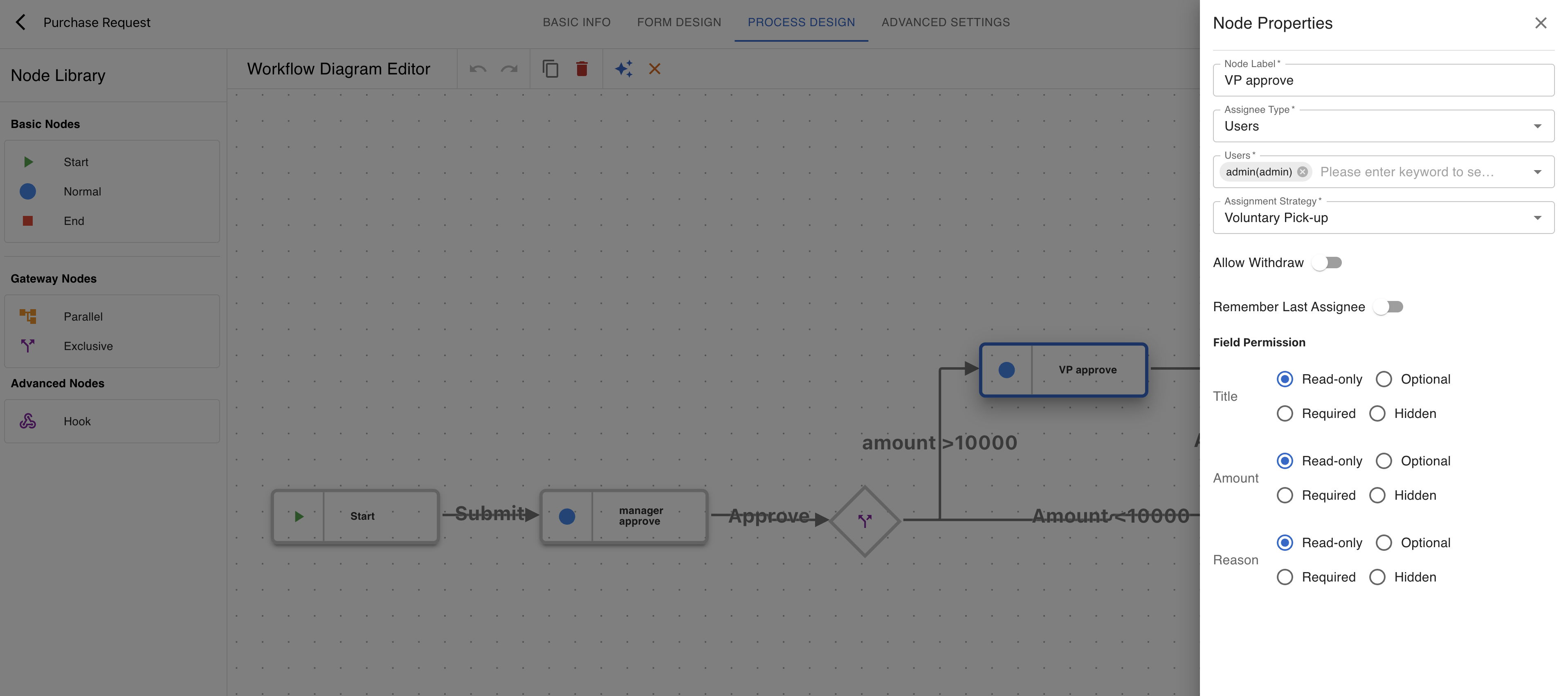Click the redo icon in the editor toolbar
Viewport: 1568px width, 696px height.
509,69
